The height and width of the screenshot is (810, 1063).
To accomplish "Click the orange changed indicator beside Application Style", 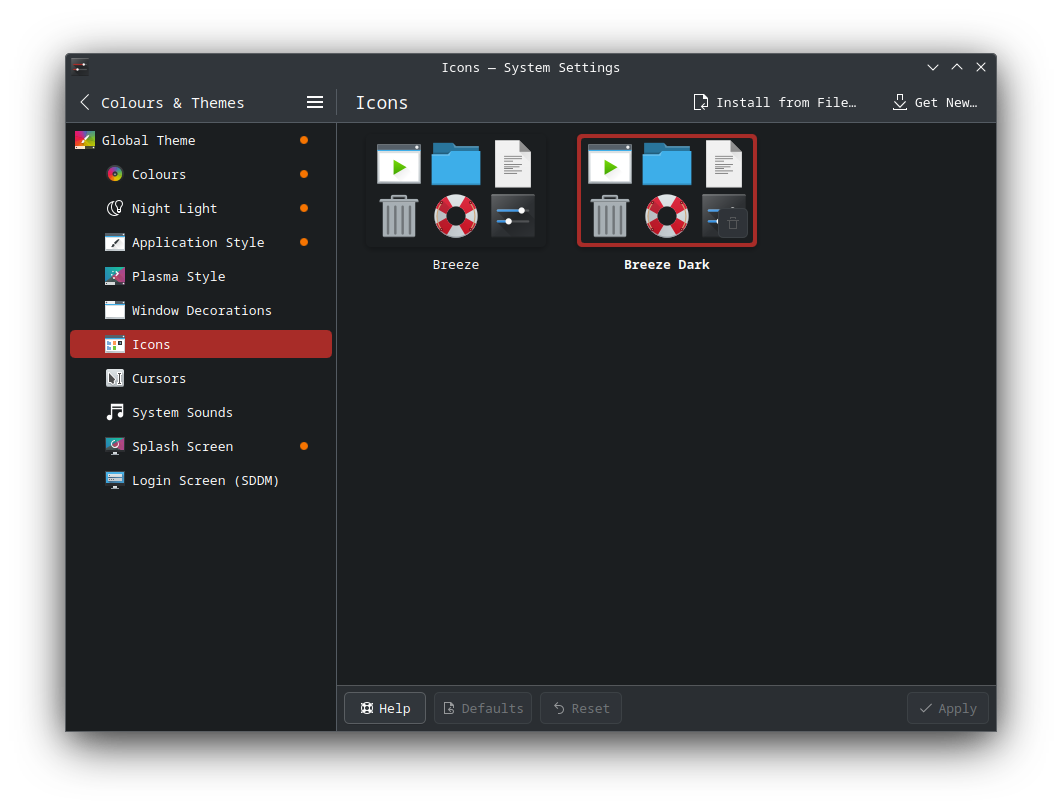I will coord(304,242).
